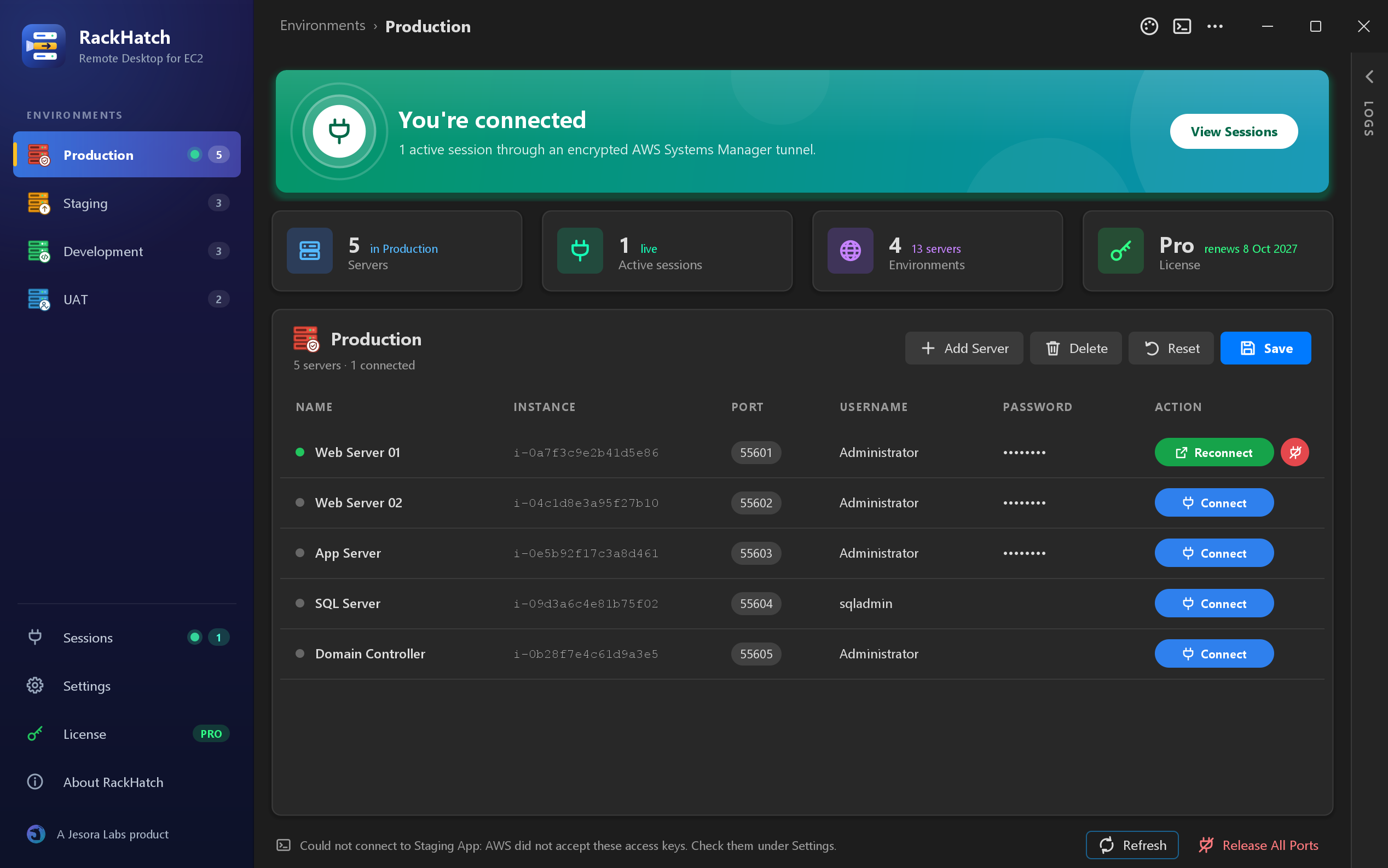This screenshot has width=1388, height=868.
Task: Click the key License stat icon
Action: pos(1120,251)
